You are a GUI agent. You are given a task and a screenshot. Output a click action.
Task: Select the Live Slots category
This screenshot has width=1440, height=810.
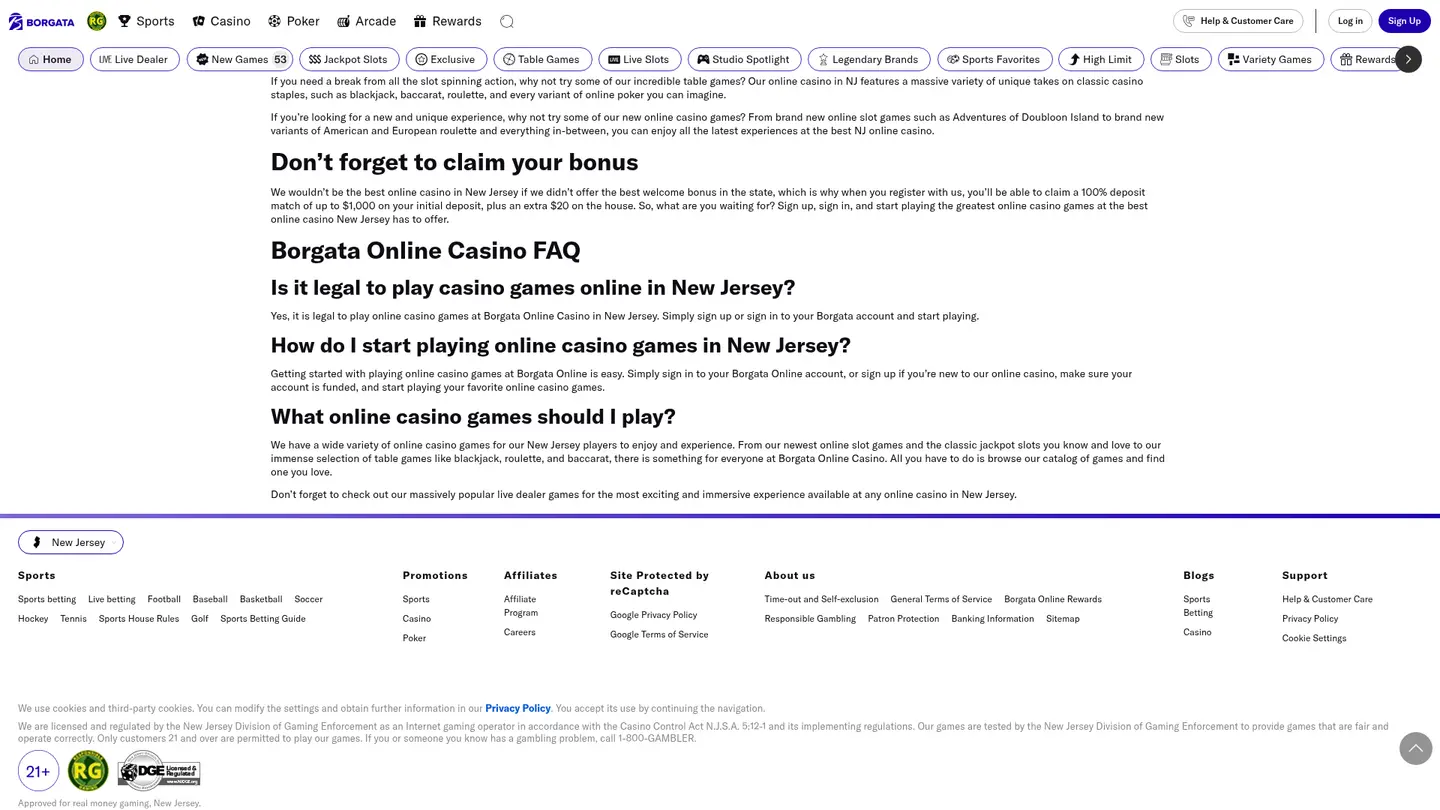(x=640, y=59)
